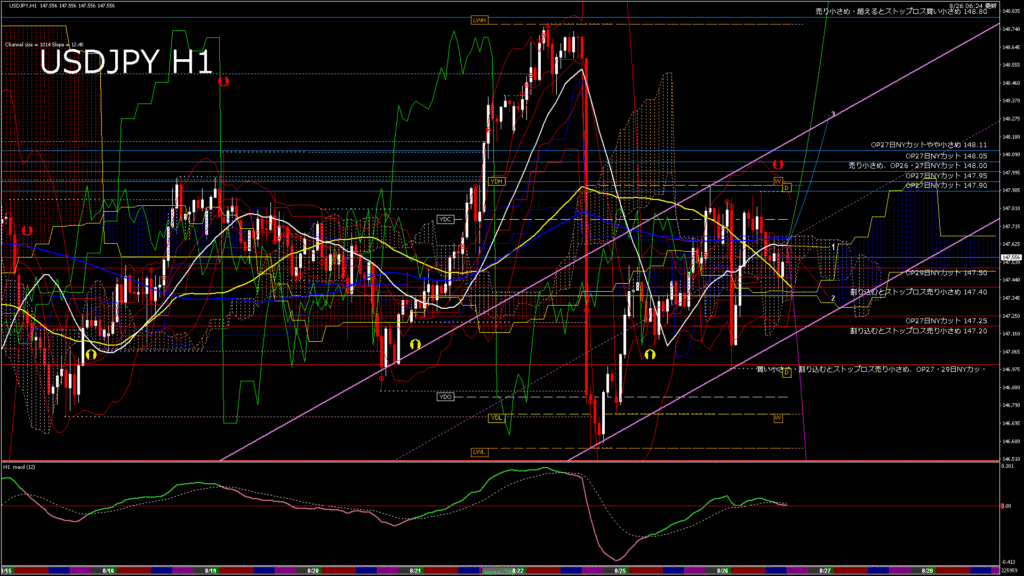The height and width of the screenshot is (576, 1024).
Task: Click the YDC level tag
Action: pyautogui.click(x=445, y=218)
